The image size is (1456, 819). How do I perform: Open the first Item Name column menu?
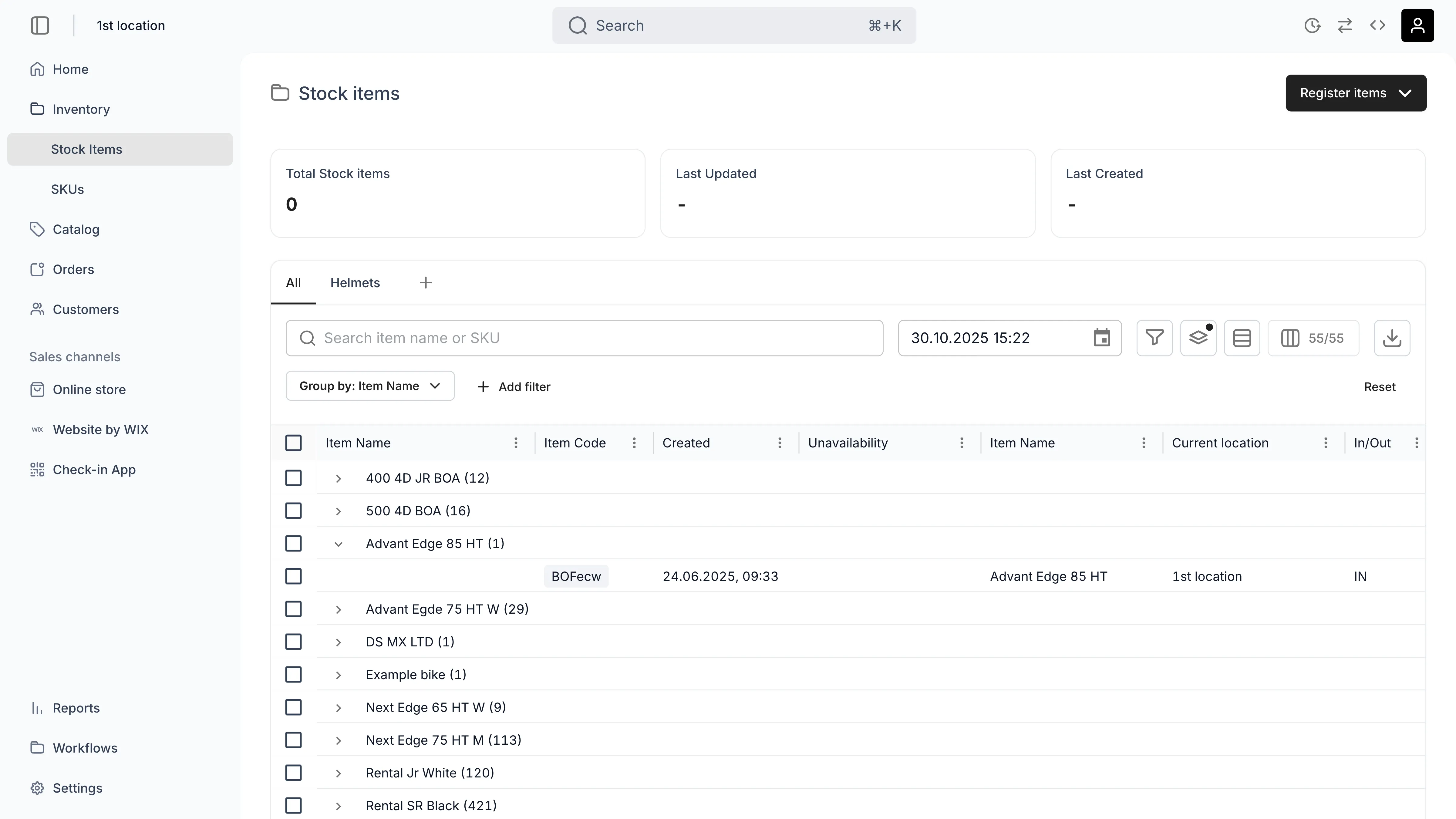(x=515, y=443)
